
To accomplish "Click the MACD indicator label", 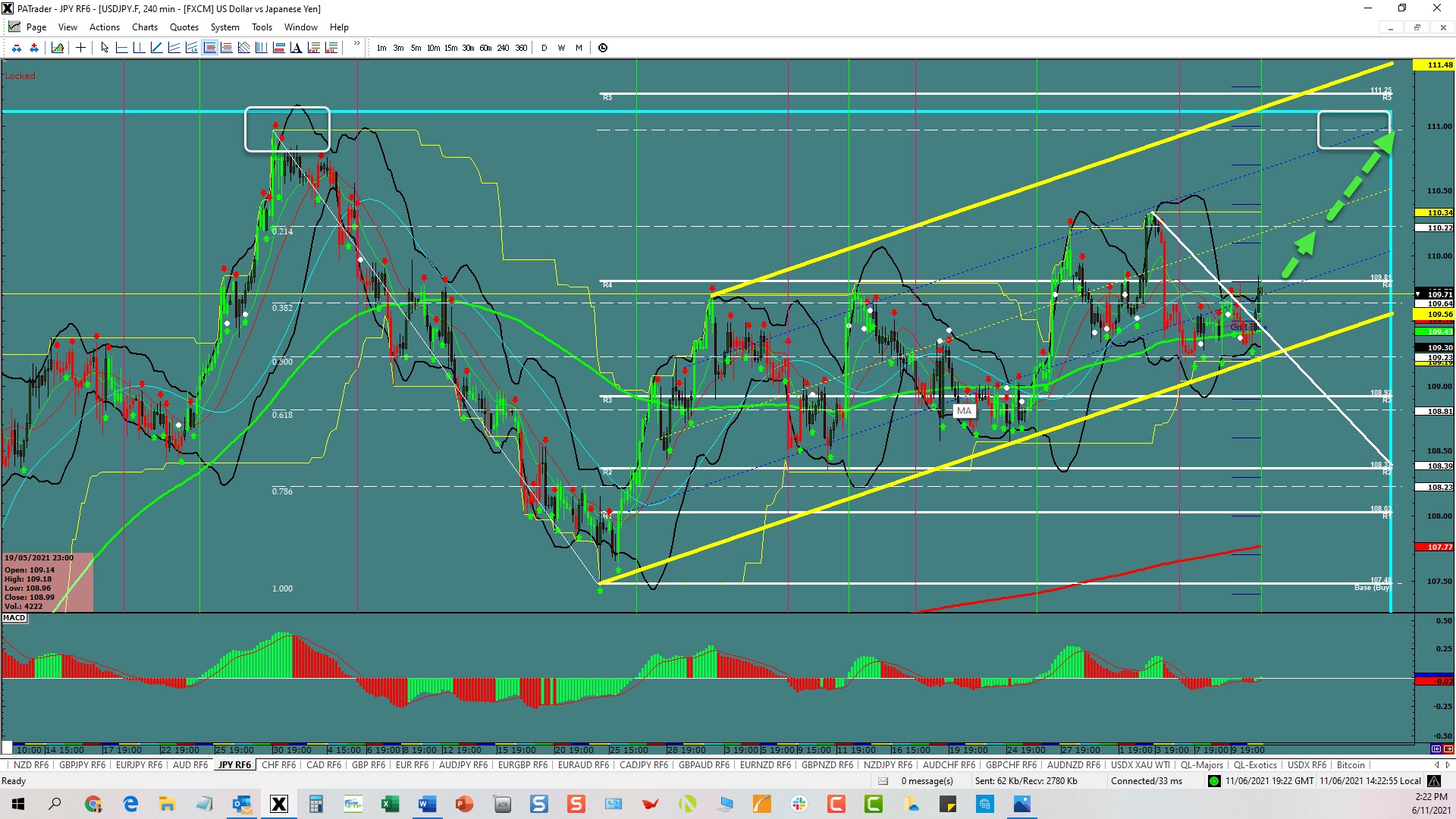I will 14,618.
